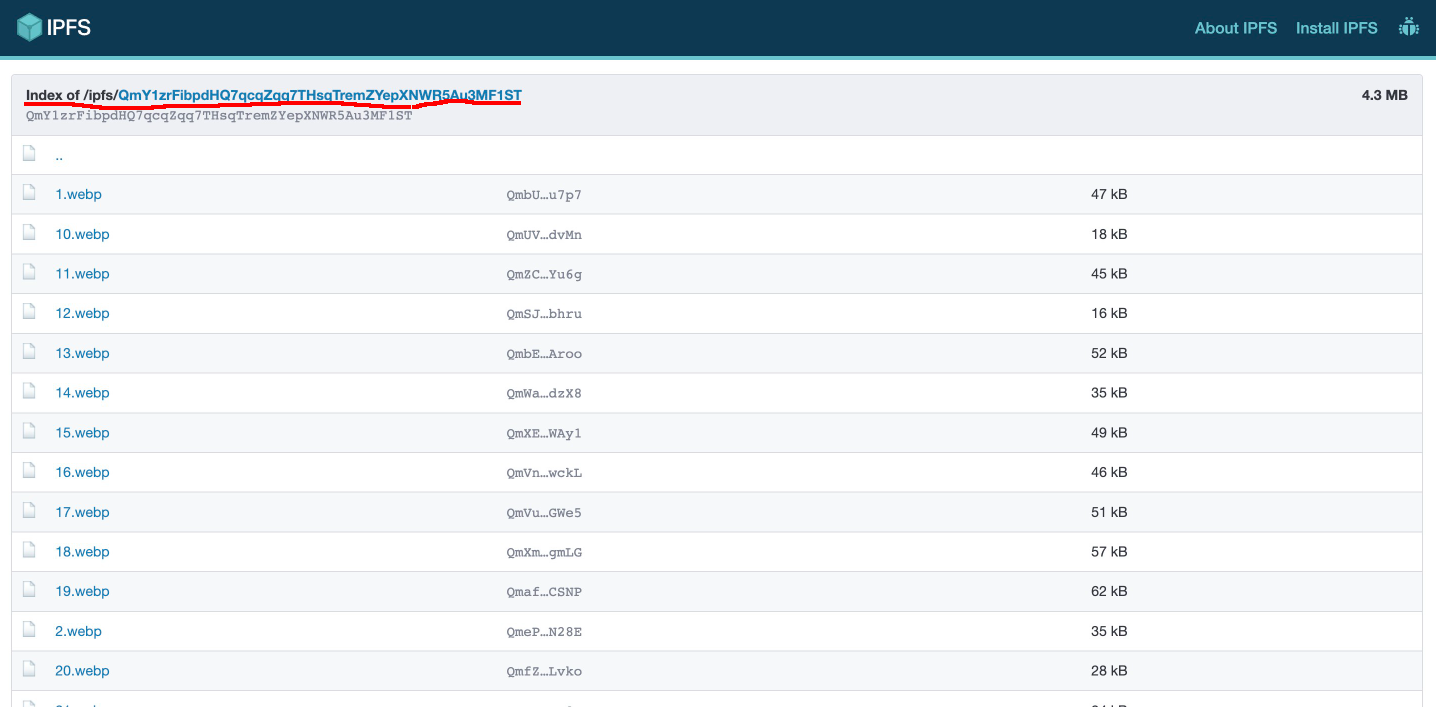The image size is (1436, 707).
Task: Open the 12.webp file
Action: click(82, 313)
